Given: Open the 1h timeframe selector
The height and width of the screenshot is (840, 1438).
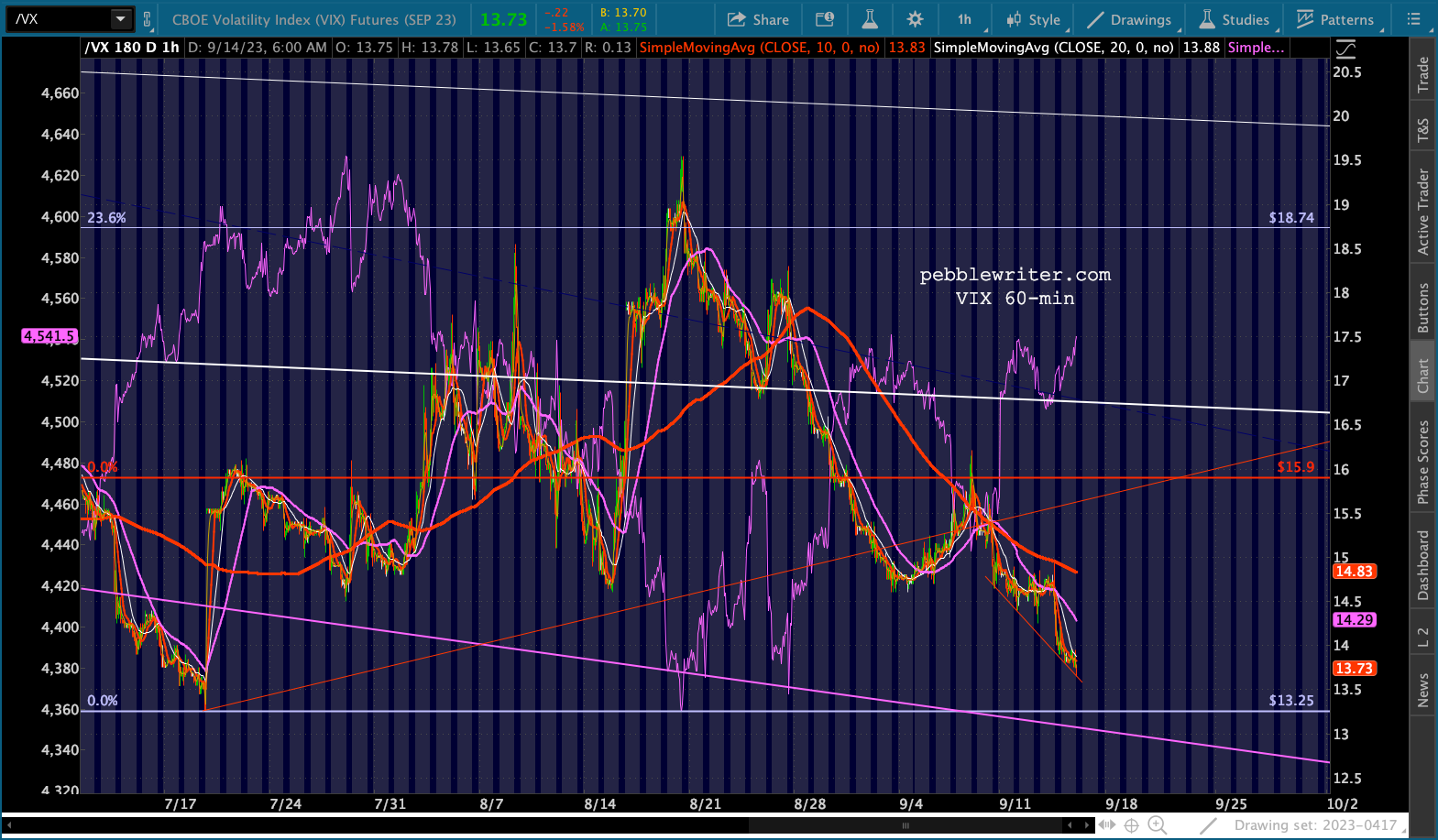Looking at the screenshot, I should [x=964, y=19].
